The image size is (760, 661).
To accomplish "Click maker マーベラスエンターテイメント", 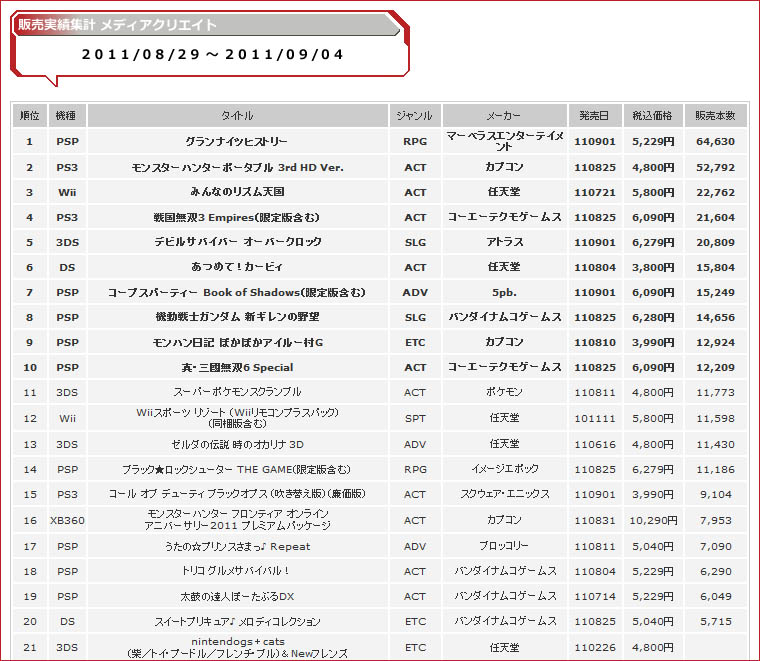I will click(x=505, y=141).
